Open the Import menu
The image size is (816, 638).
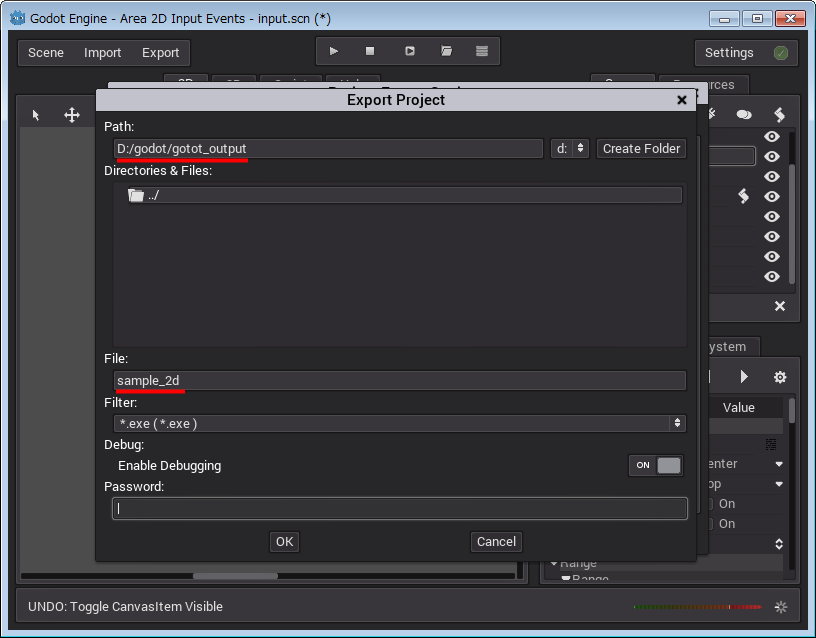pos(102,53)
